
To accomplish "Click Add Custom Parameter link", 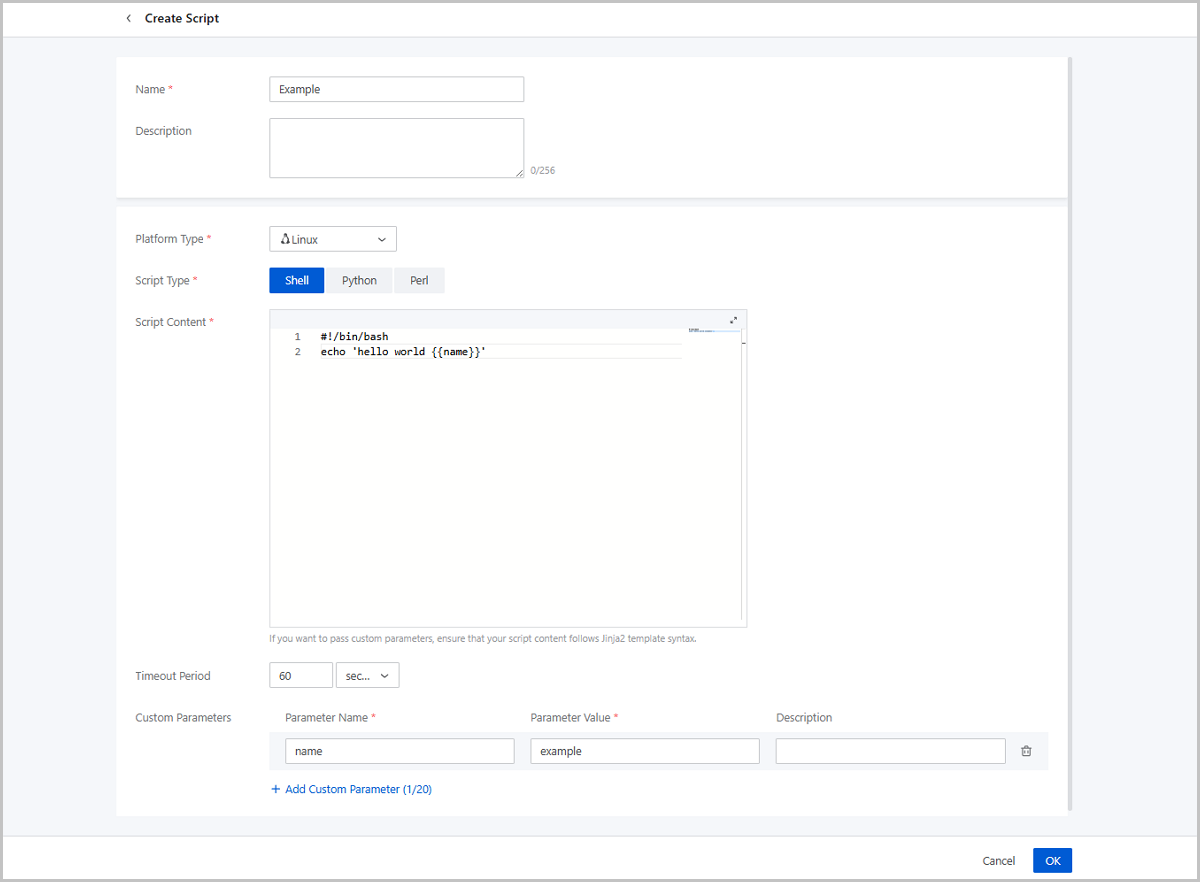I will [358, 789].
